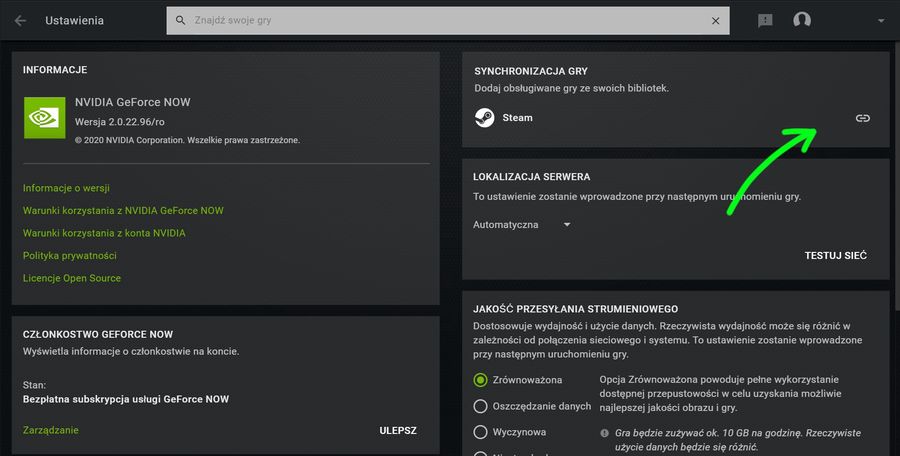Click the 'LOKALIZACJA SERWERA' heading

pyautogui.click(x=532, y=177)
